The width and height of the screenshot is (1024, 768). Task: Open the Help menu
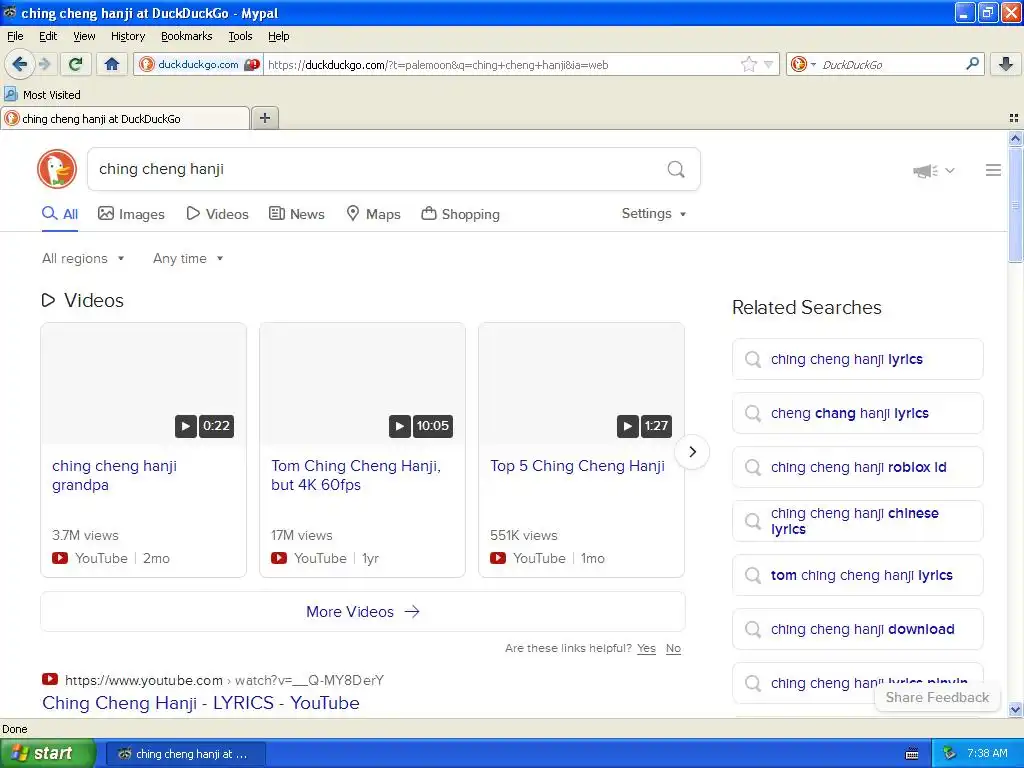click(x=279, y=36)
